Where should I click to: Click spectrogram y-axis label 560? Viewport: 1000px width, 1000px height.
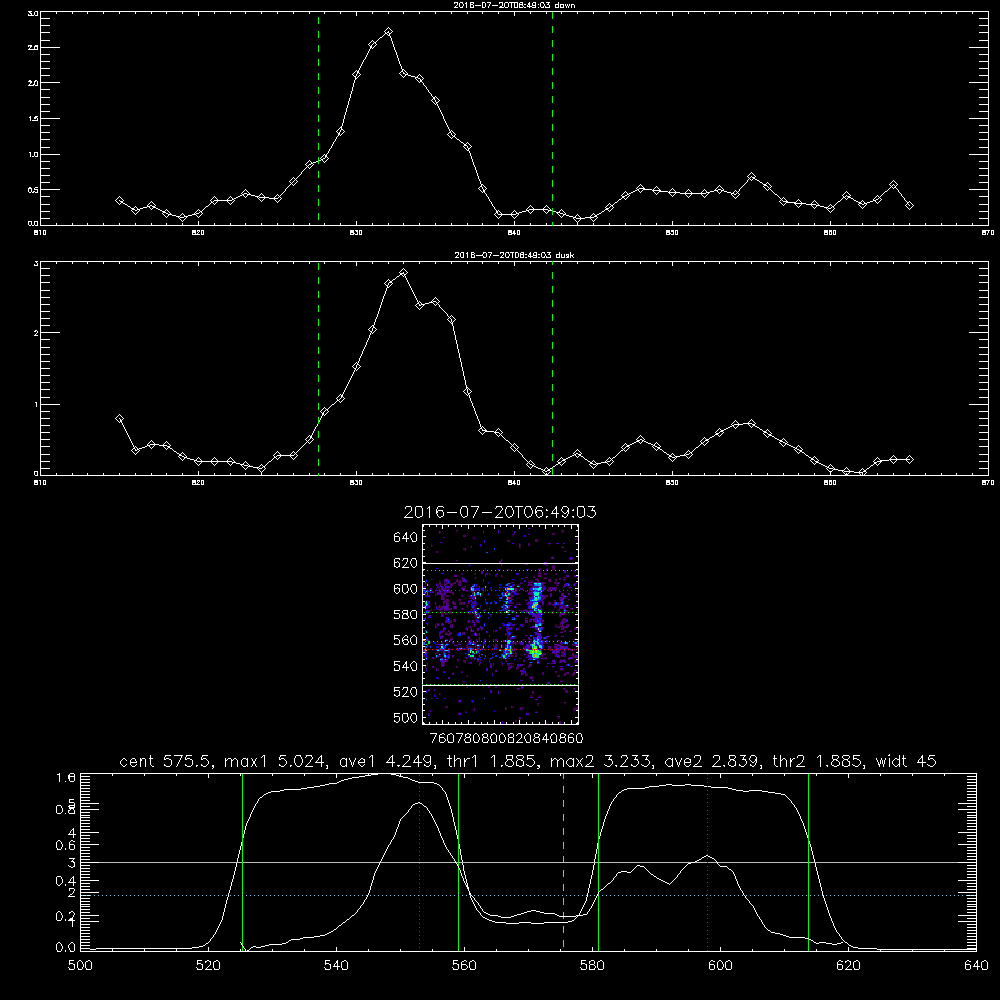(406, 640)
